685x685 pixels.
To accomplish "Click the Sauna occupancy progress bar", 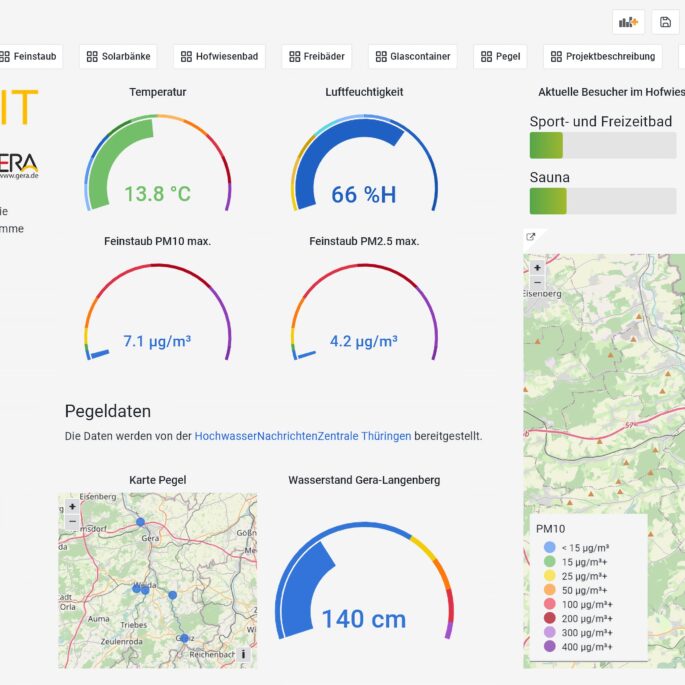I will (602, 201).
